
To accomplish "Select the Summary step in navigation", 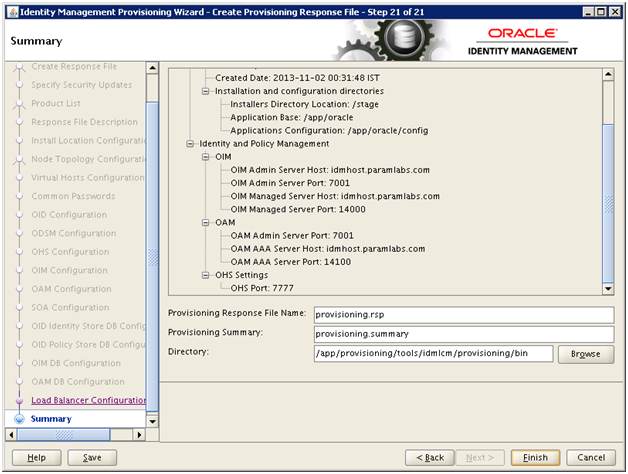I will click(51, 419).
